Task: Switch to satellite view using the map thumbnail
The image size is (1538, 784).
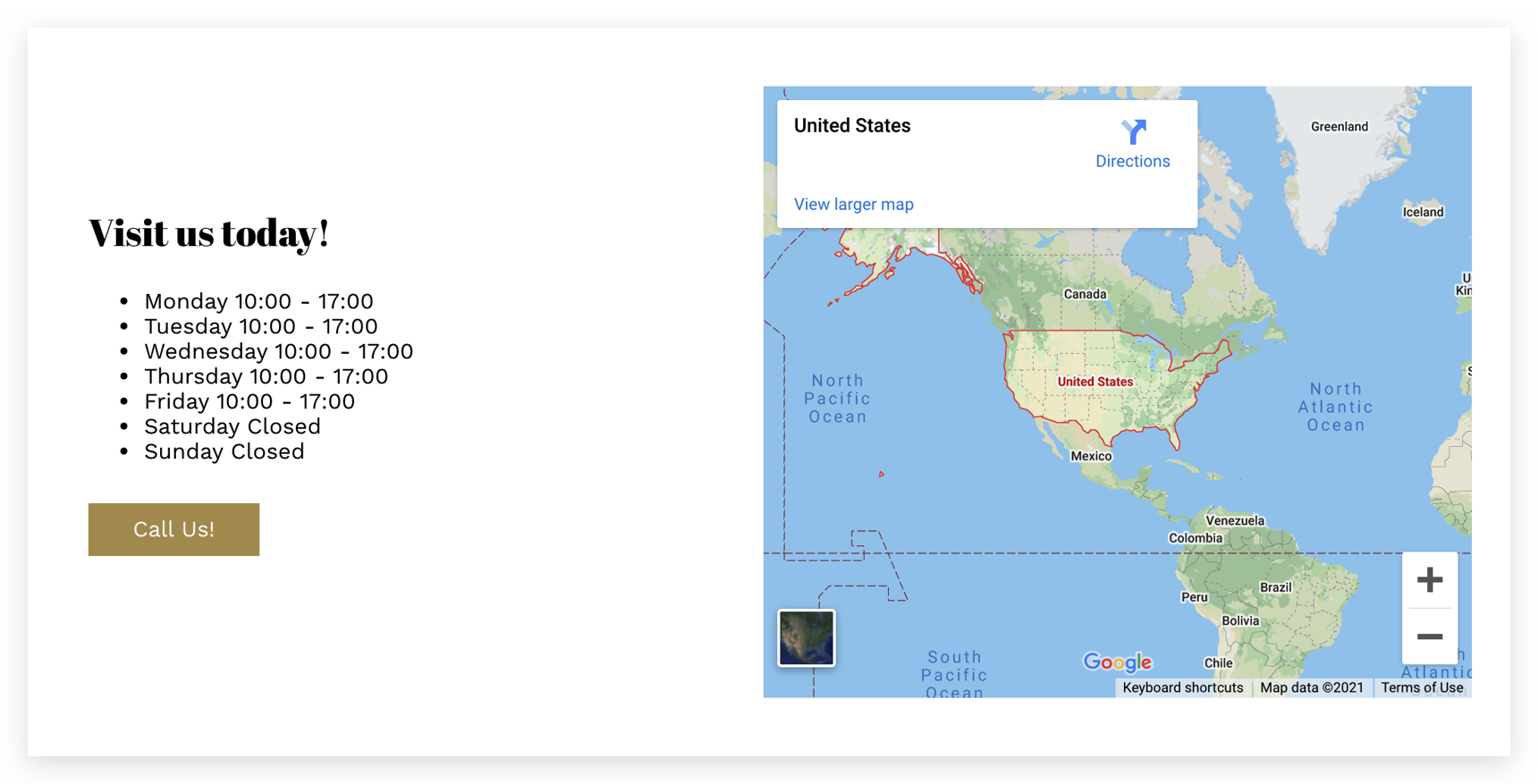Action: [804, 638]
